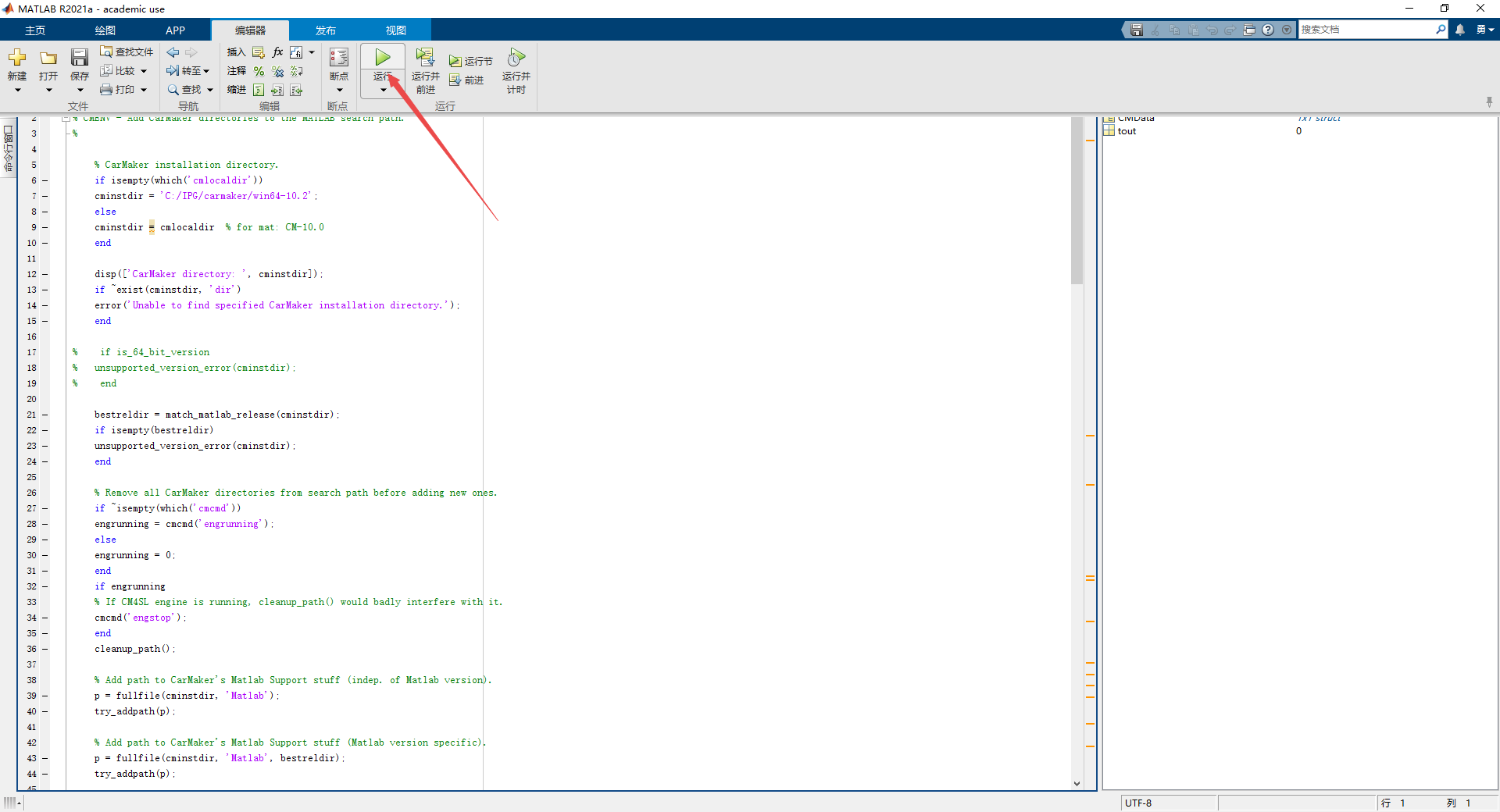Image resolution: width=1500 pixels, height=812 pixels.
Task: Click the New (新建) plus icon
Action: 17,57
